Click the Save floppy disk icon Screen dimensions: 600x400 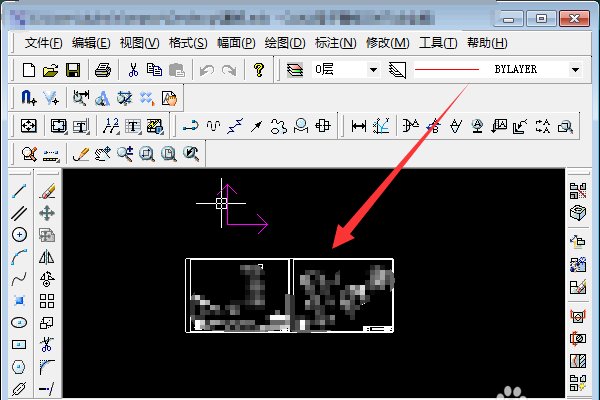pyautogui.click(x=73, y=70)
